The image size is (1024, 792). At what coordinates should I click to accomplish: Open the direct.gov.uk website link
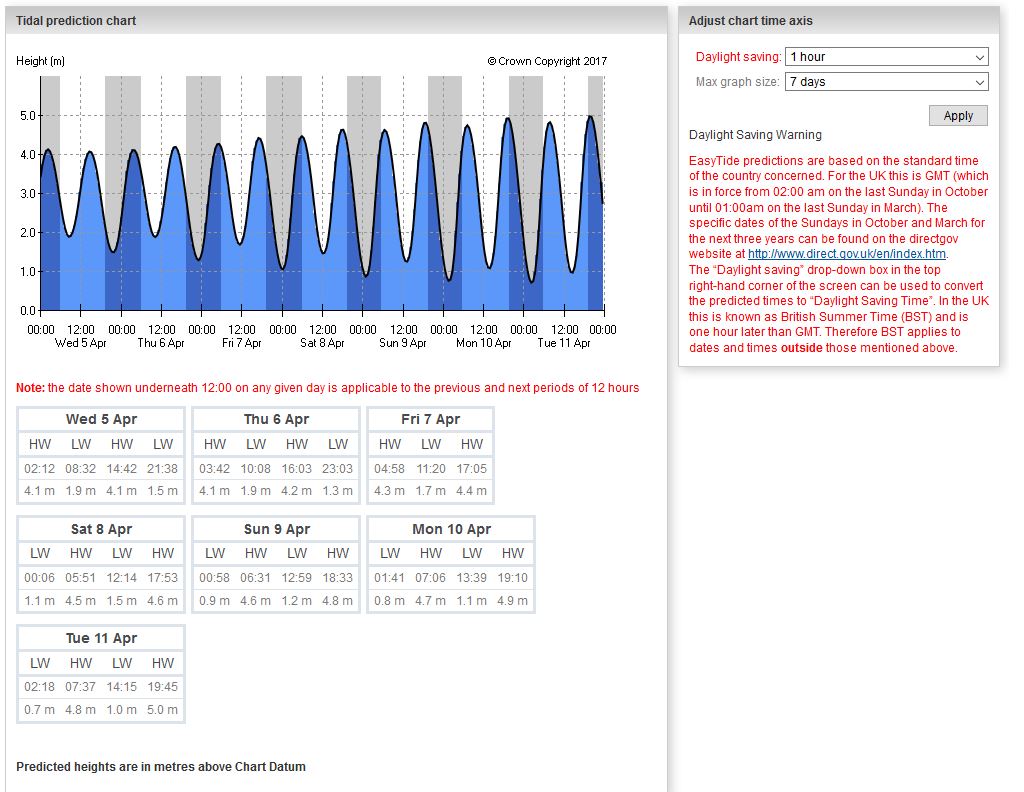point(846,254)
